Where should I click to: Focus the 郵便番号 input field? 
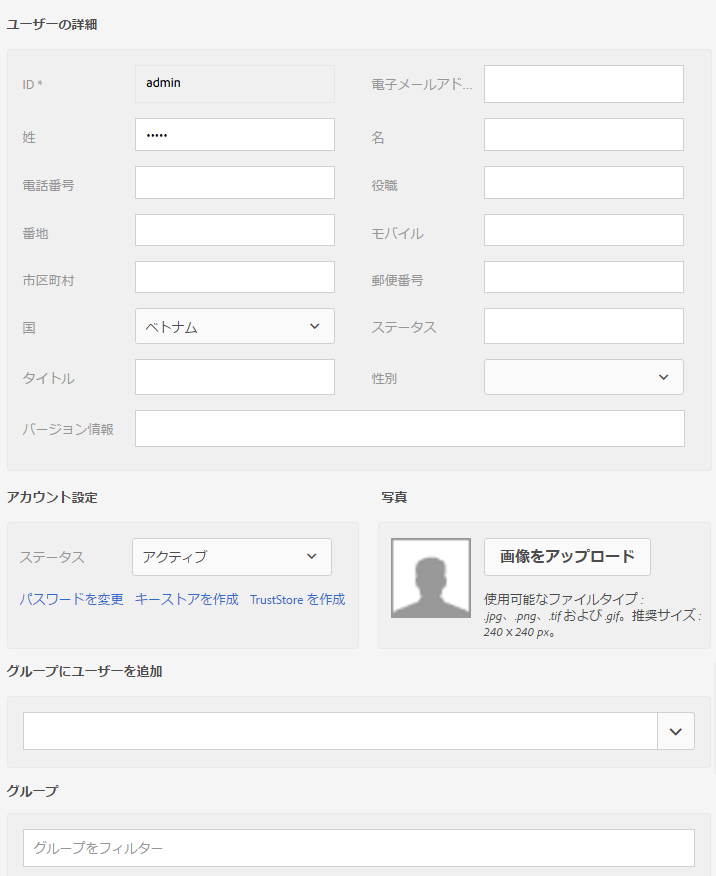click(583, 277)
